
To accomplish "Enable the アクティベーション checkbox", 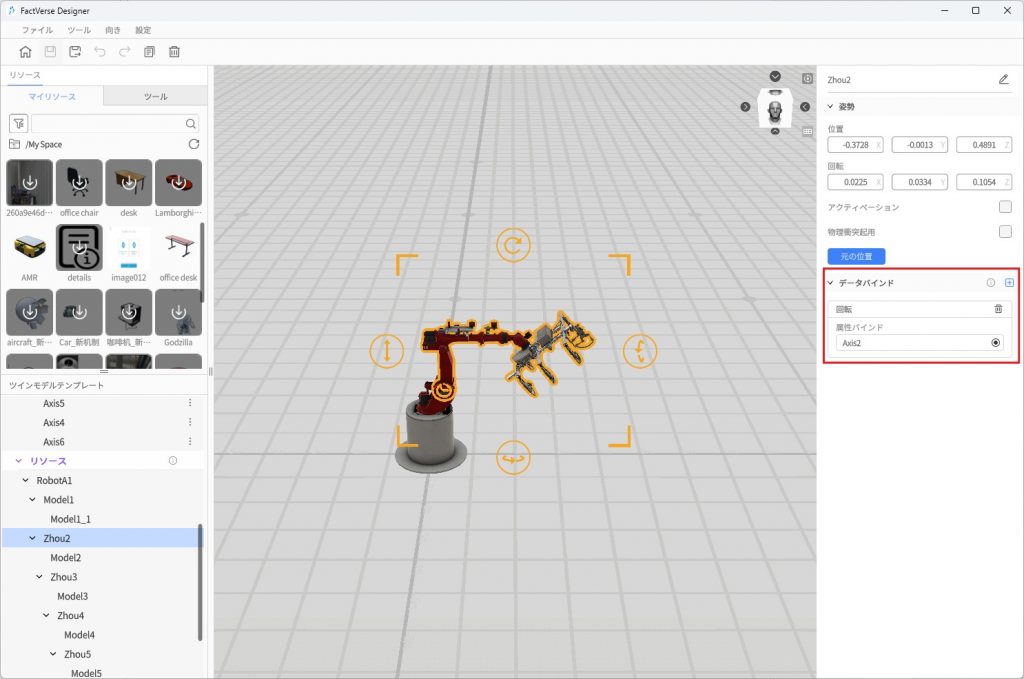I will (1005, 207).
